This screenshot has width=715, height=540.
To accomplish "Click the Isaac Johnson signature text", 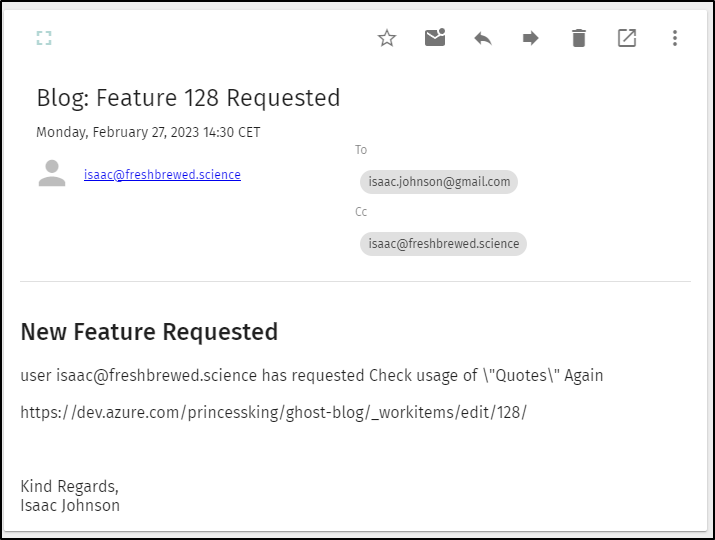I will pos(70,505).
